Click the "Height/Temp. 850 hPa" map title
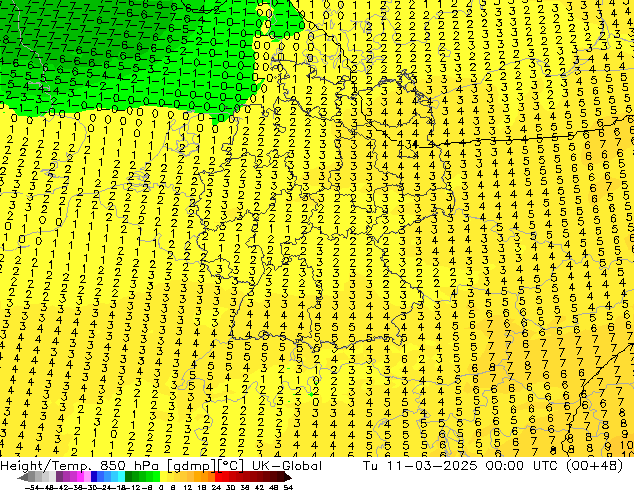 [81, 466]
